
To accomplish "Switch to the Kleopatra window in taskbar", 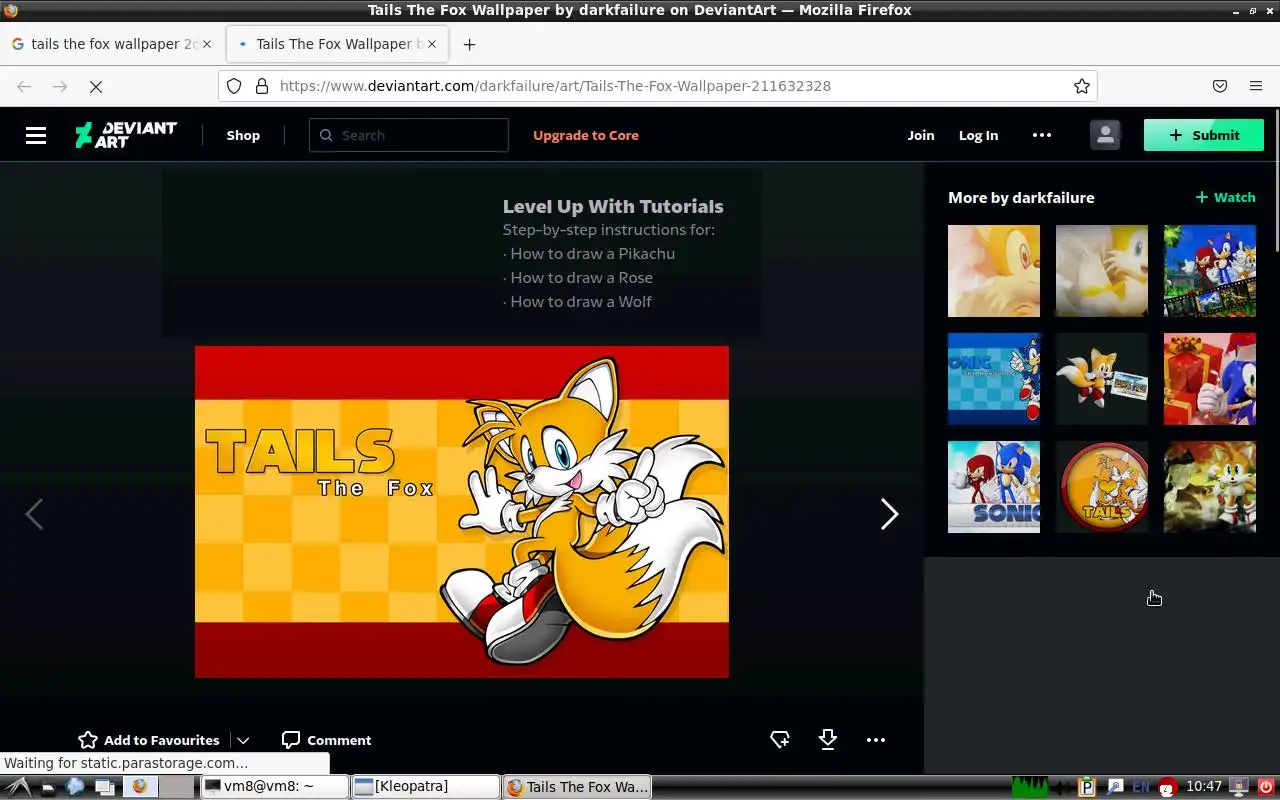I will click(425, 787).
